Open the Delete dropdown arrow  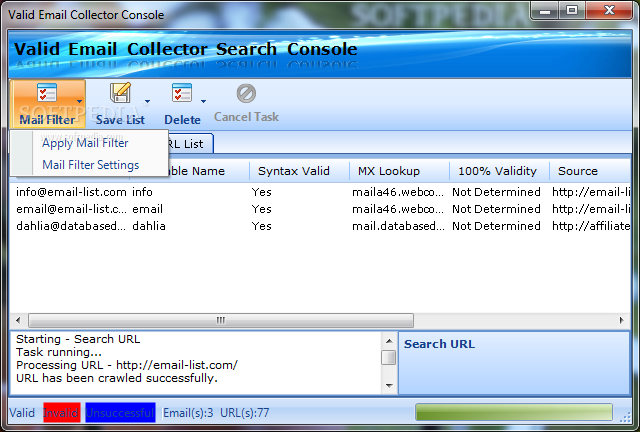coord(203,101)
